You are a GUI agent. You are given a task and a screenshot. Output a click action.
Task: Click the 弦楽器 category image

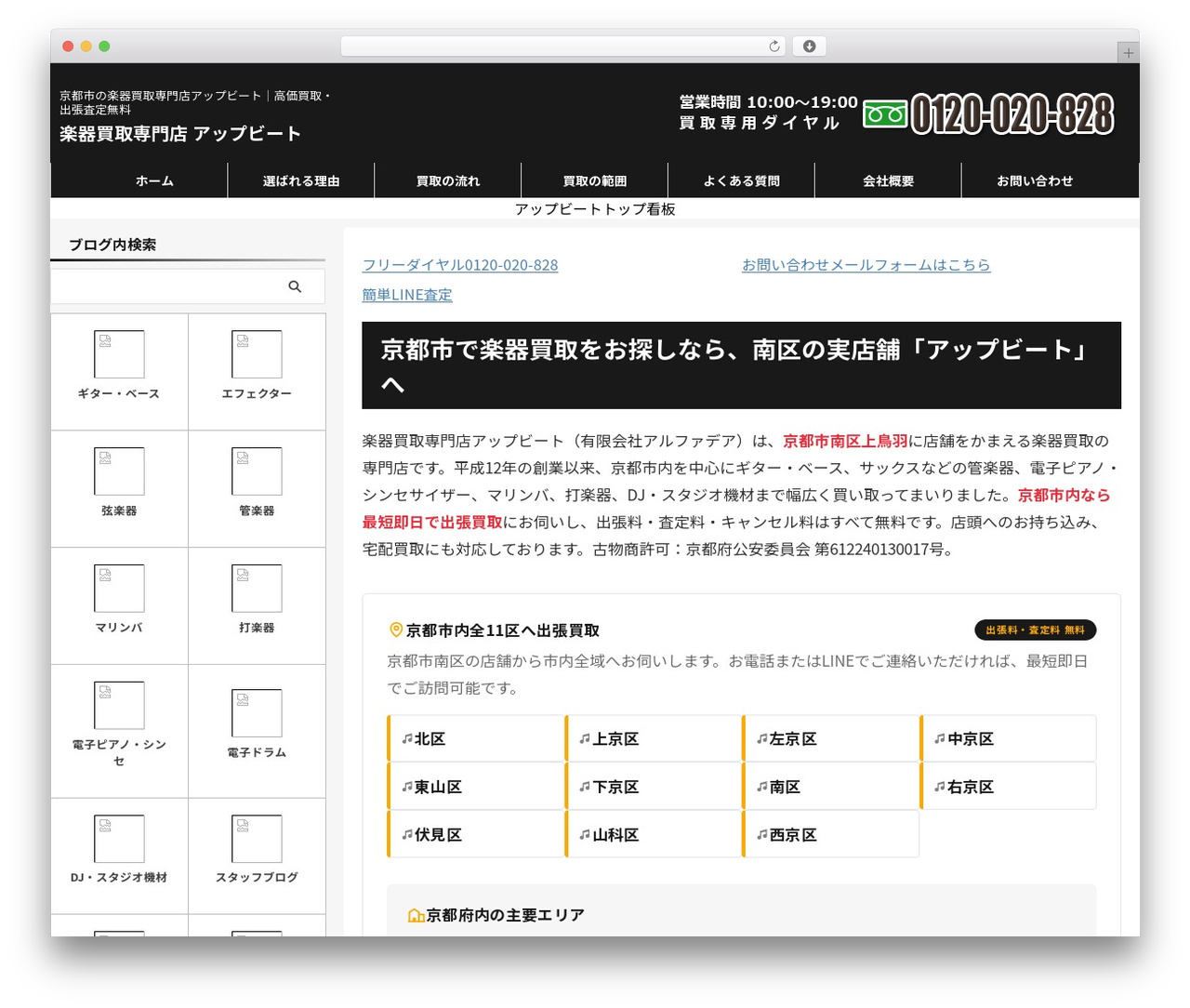119,471
